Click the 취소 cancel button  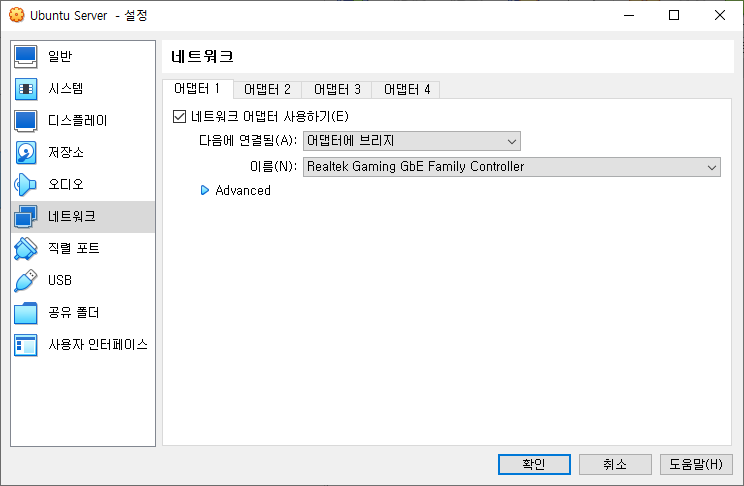(615, 464)
